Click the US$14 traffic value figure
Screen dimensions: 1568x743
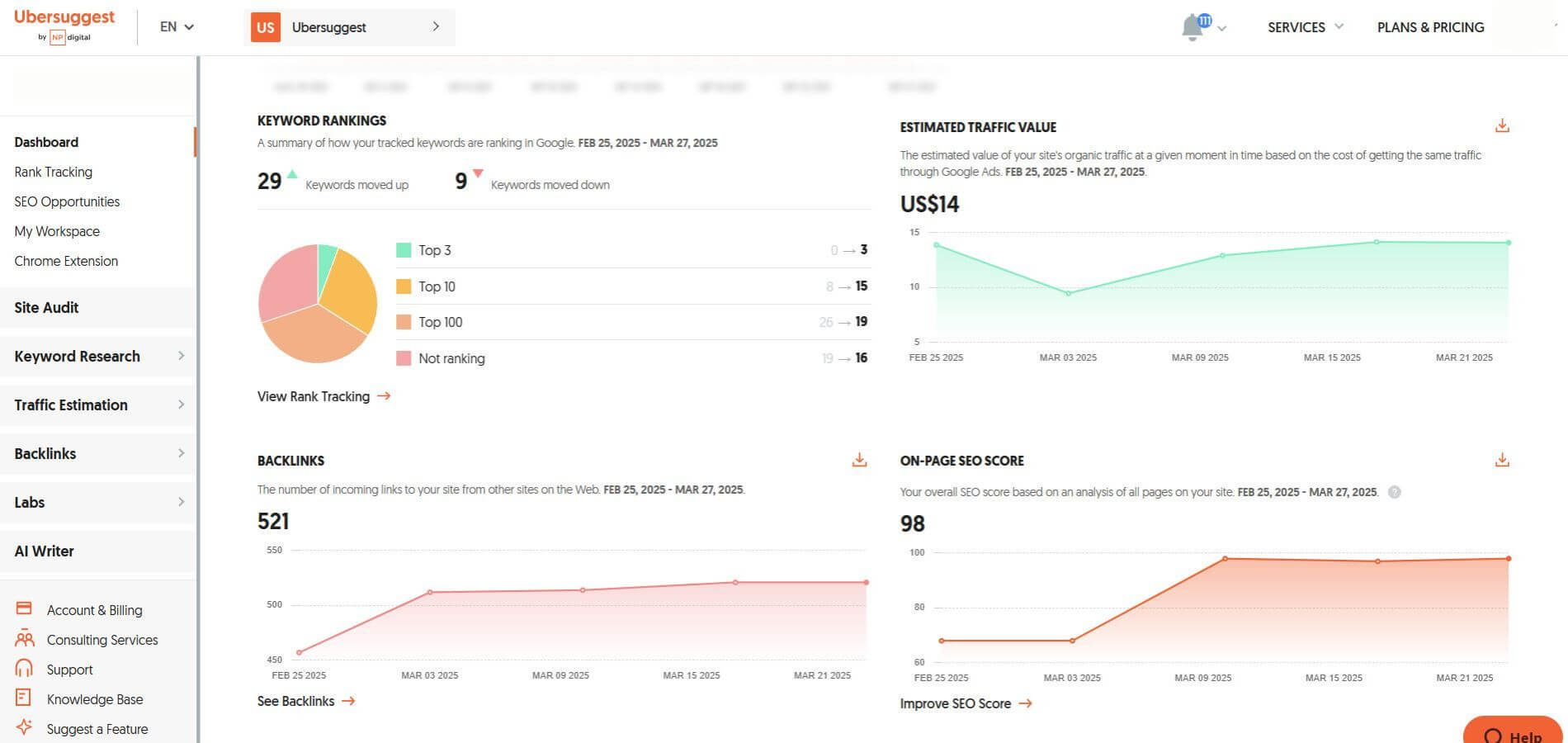(929, 204)
